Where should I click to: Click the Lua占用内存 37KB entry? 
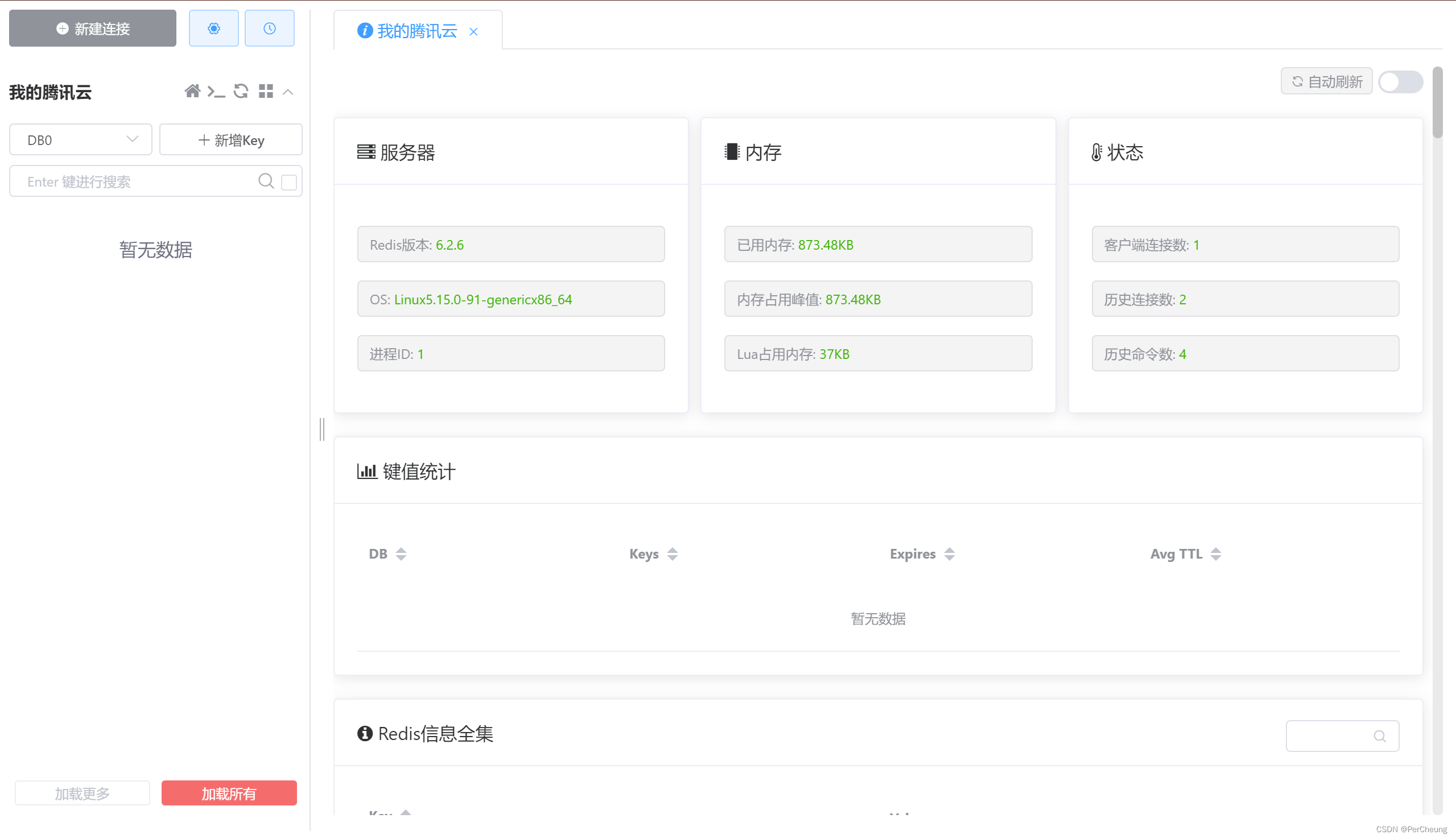[x=878, y=353]
